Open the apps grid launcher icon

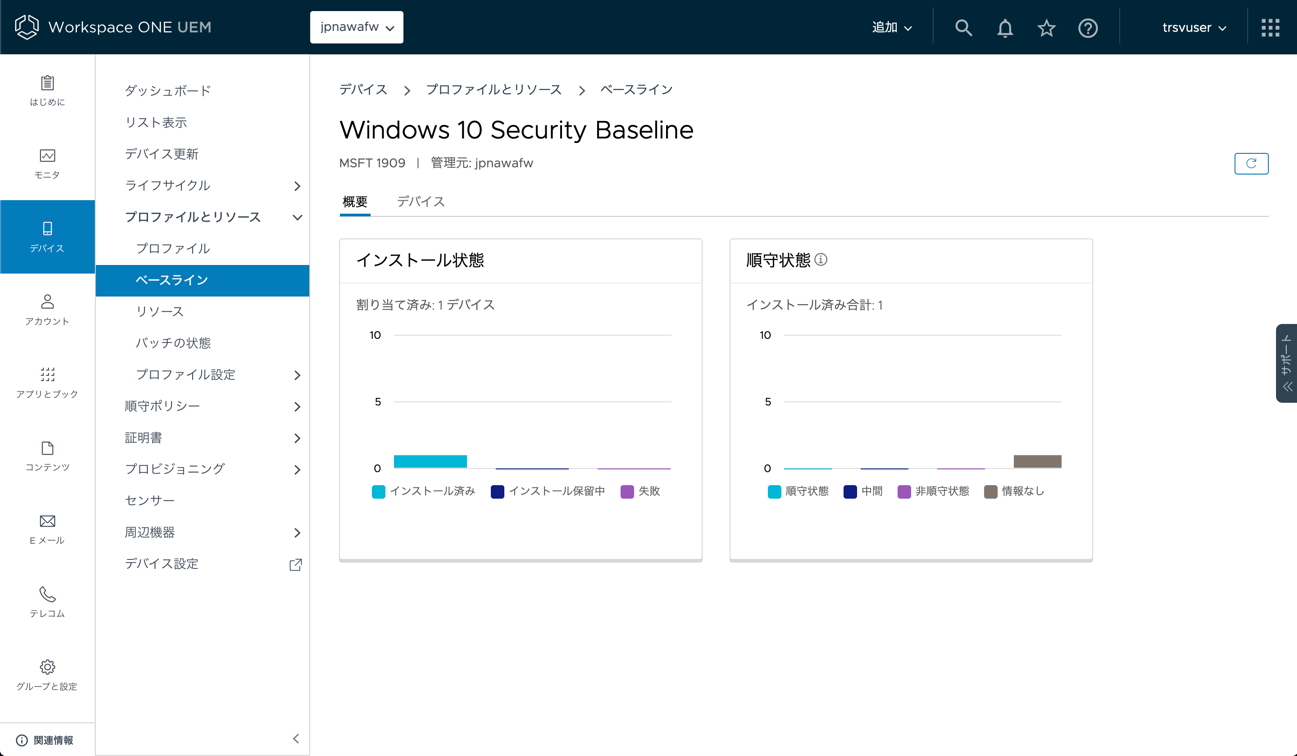point(1270,28)
